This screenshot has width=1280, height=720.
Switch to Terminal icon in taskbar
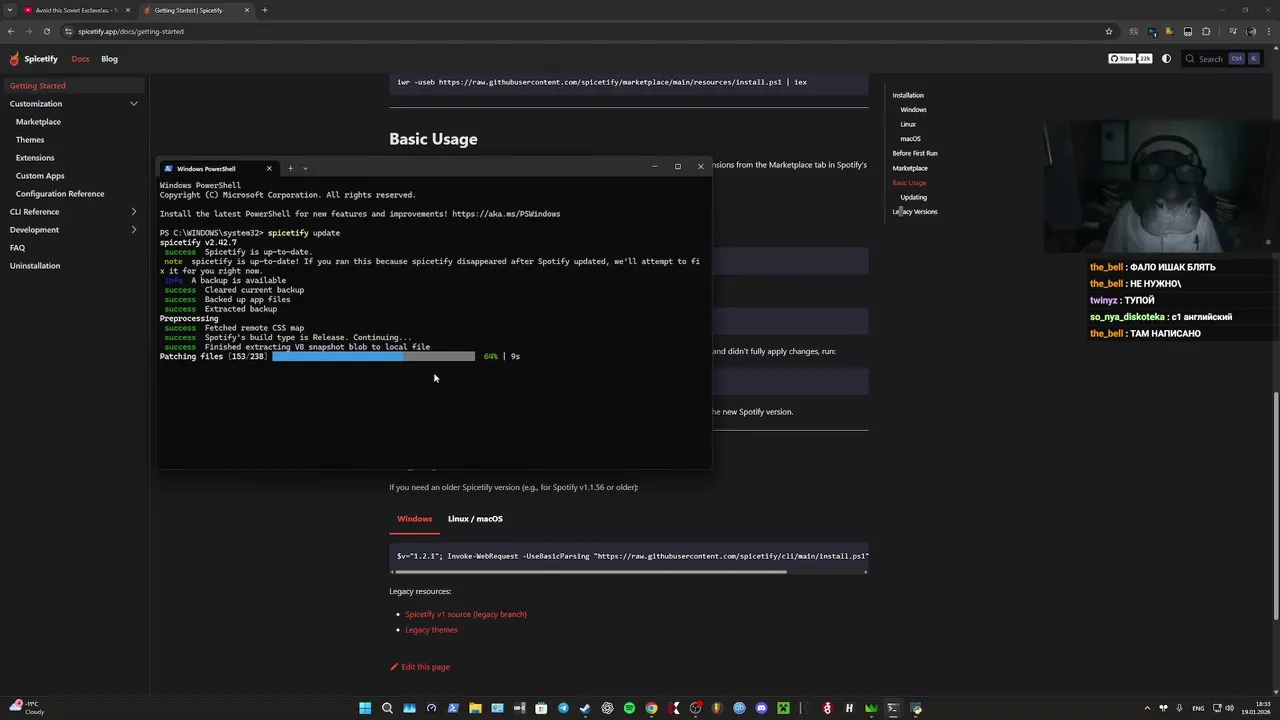pos(893,708)
